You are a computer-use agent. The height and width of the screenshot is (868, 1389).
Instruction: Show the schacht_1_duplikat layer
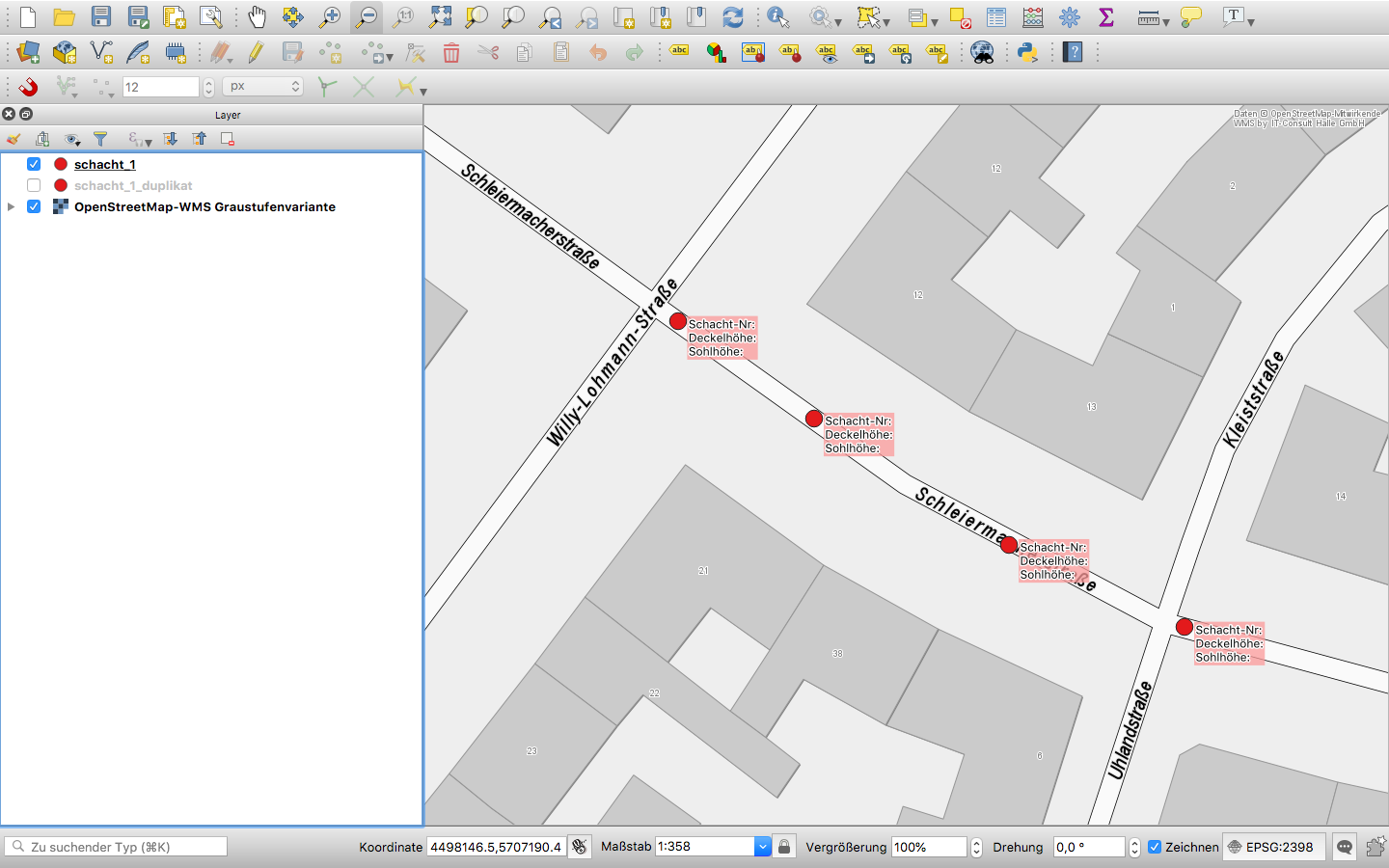[34, 185]
